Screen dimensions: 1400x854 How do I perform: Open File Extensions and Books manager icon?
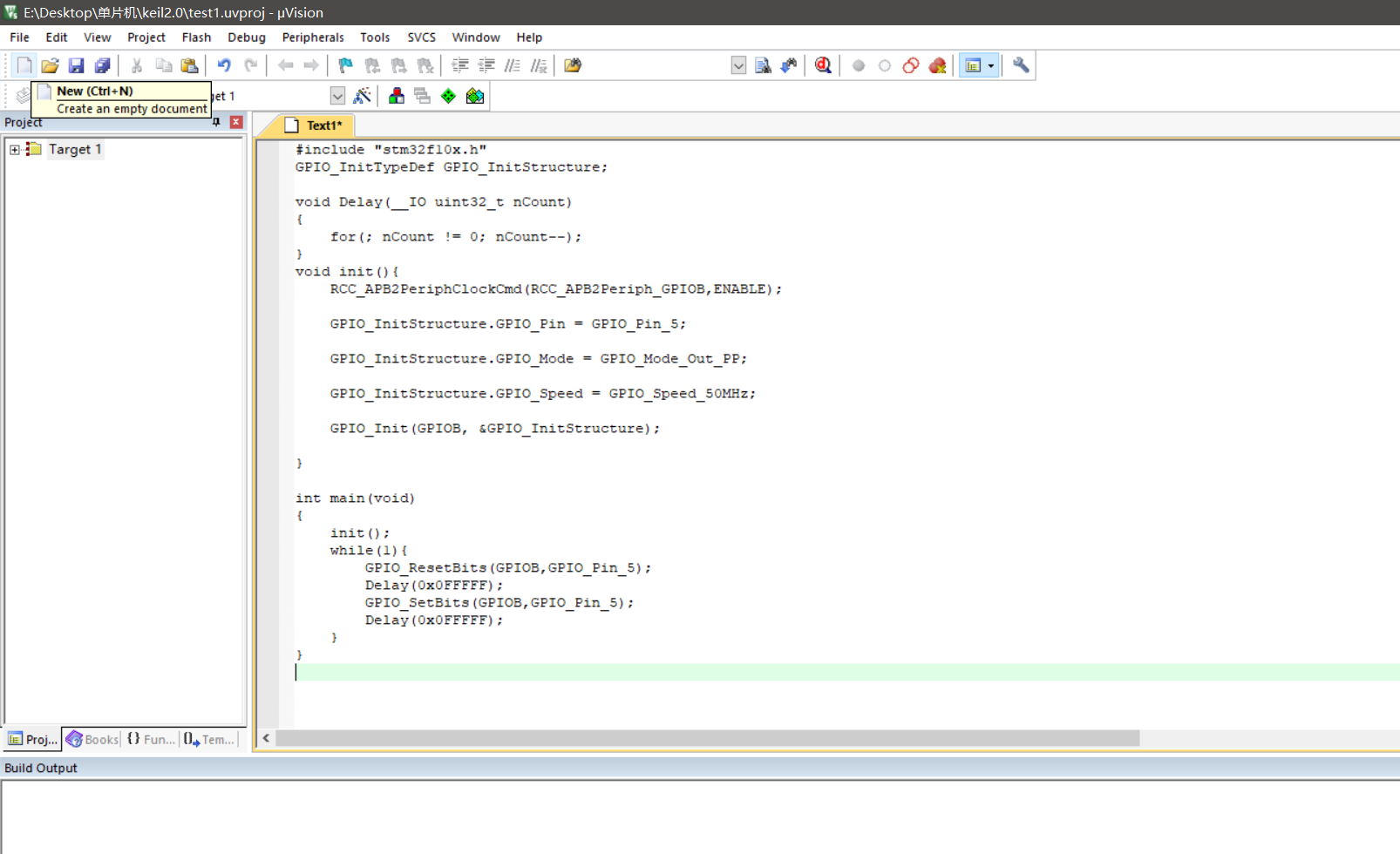397,96
